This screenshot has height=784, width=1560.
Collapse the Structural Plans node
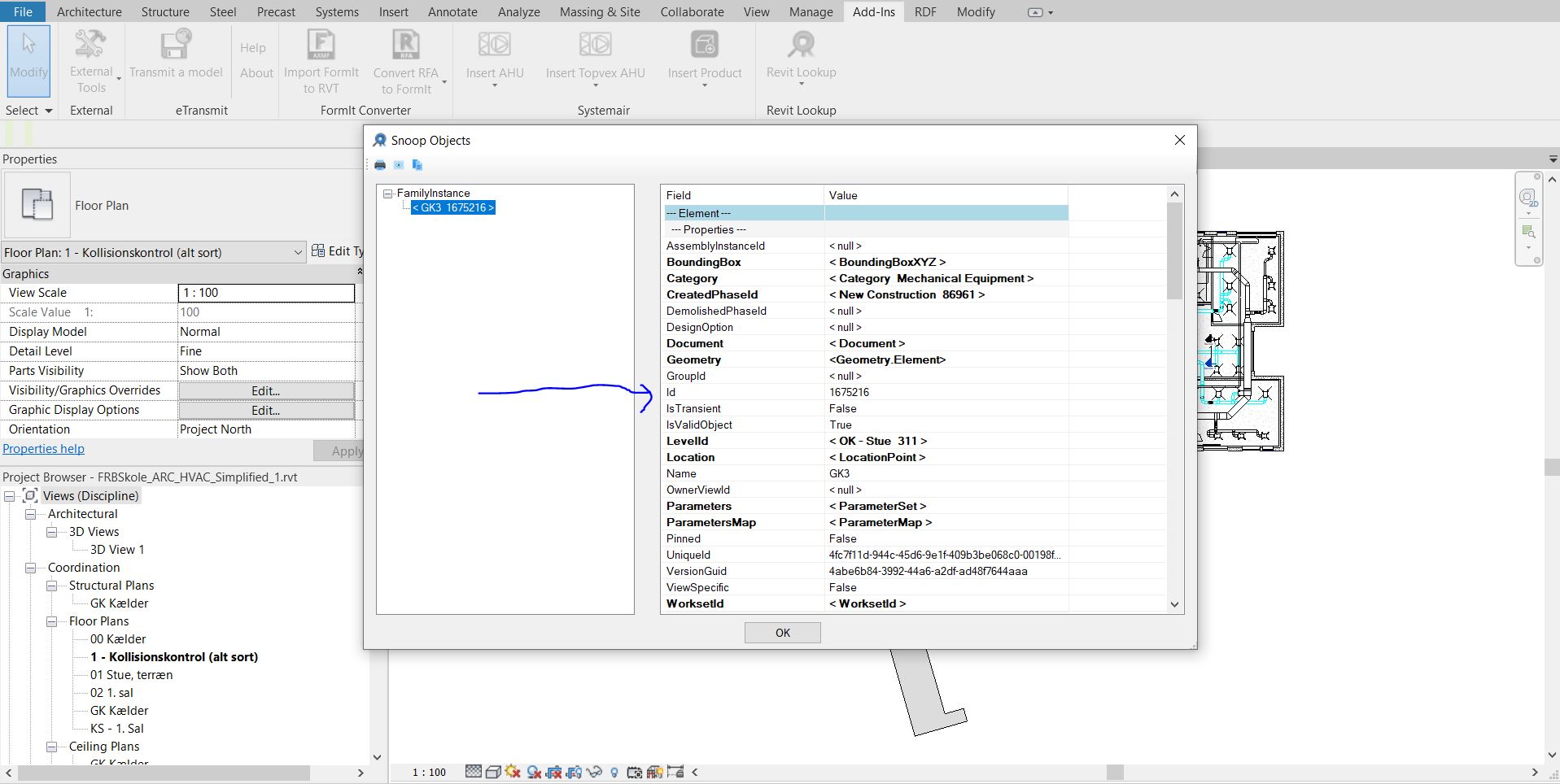(52, 586)
